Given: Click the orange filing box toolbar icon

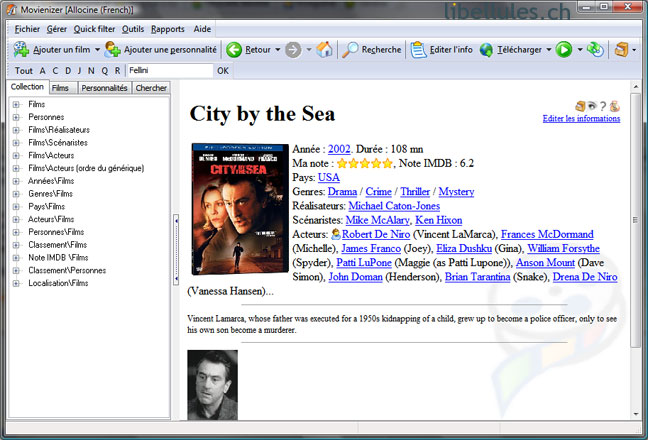Looking at the screenshot, I should click(x=621, y=50).
